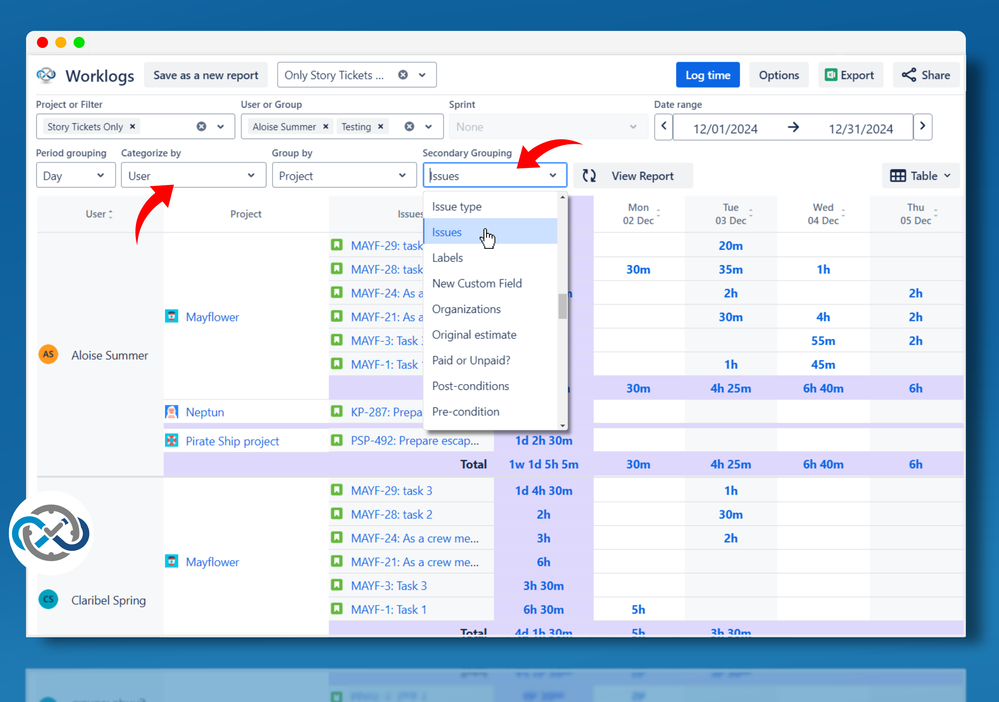Open Claribel's MAYF-1: Task 1 issue

[x=389, y=610]
